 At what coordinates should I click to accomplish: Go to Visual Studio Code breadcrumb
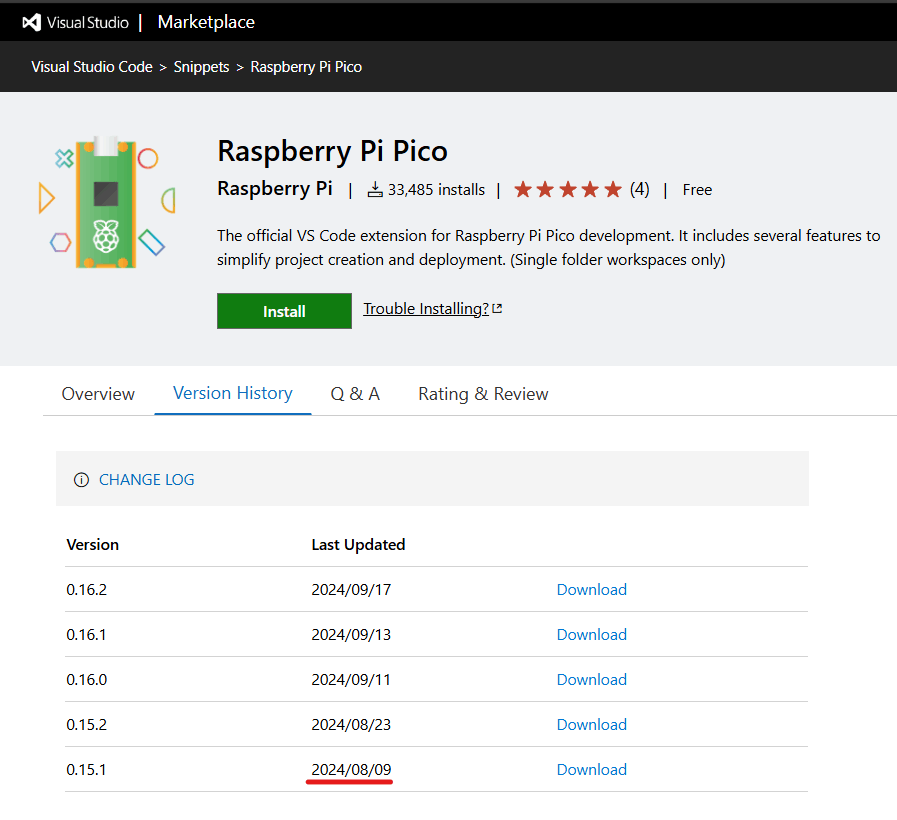click(92, 67)
